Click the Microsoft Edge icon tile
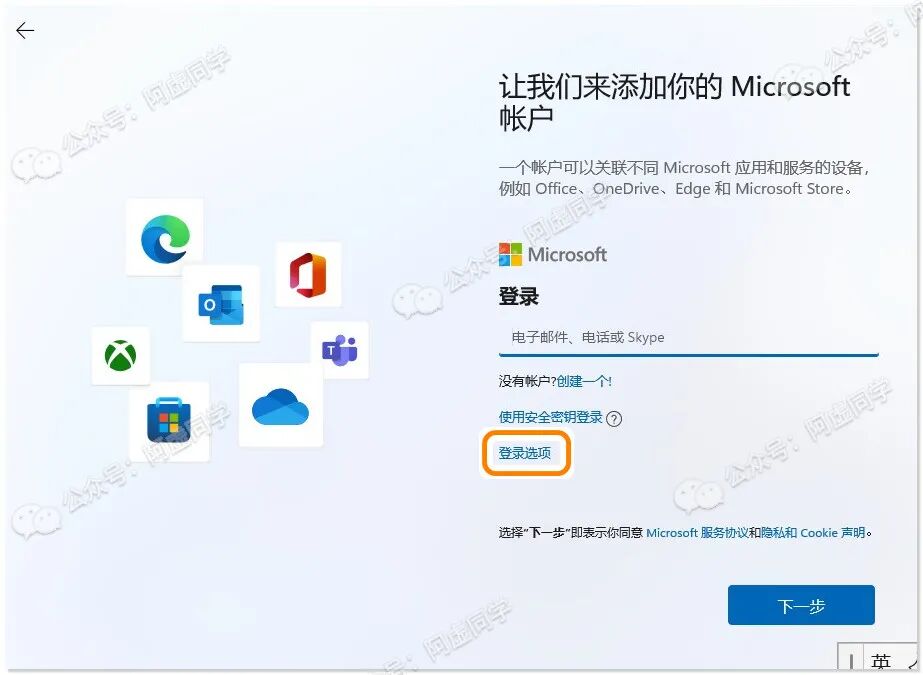This screenshot has width=923, height=675. pyautogui.click(x=165, y=237)
